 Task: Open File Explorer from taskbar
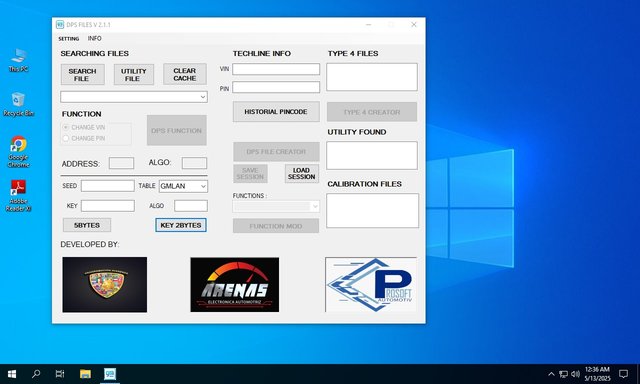click(85, 374)
